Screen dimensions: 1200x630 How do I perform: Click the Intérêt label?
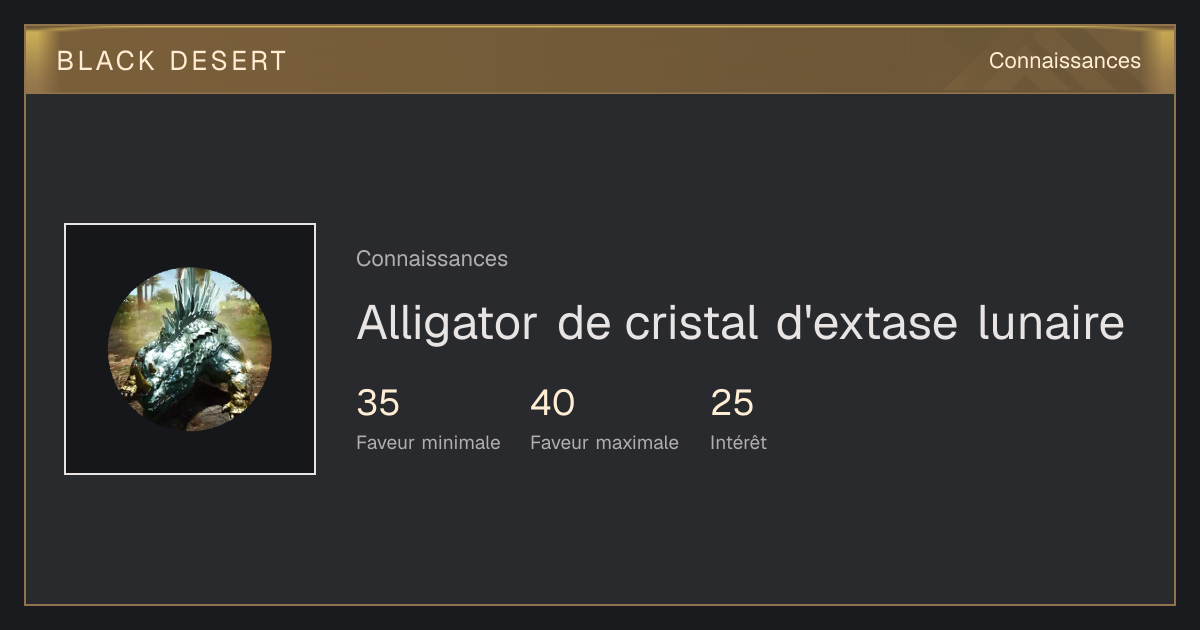[738, 443]
